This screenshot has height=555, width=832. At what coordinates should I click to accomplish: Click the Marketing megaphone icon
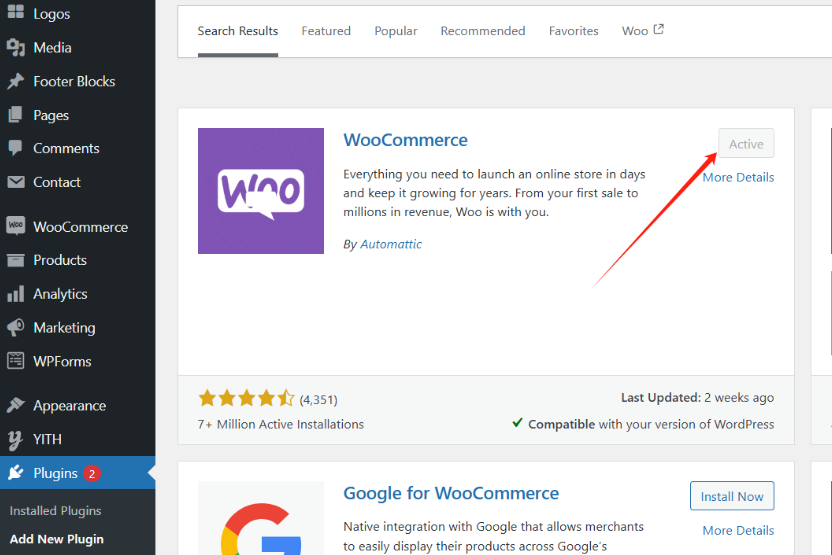pos(15,327)
